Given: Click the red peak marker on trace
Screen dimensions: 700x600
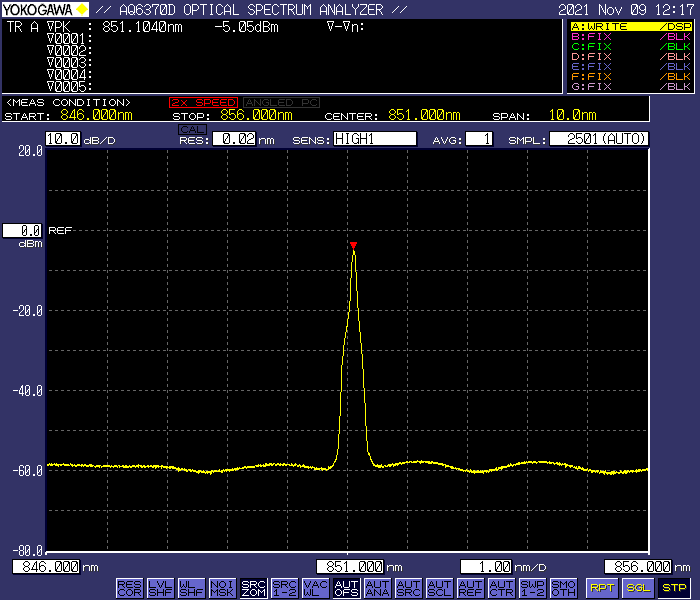Looking at the screenshot, I should [354, 246].
